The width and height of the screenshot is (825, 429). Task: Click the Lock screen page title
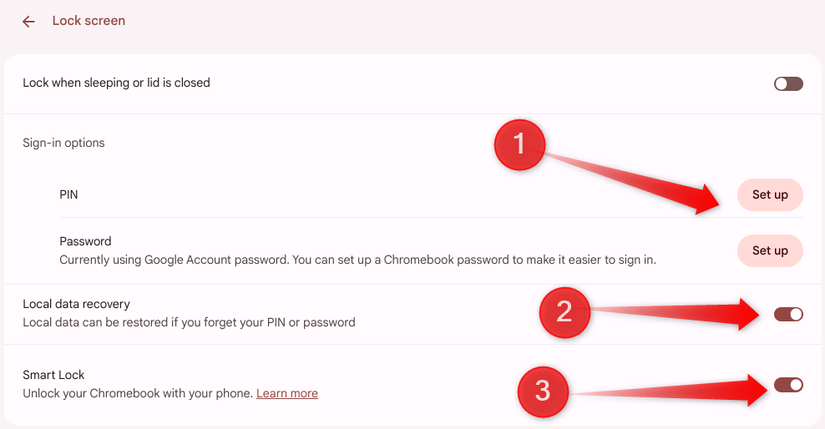pyautogui.click(x=89, y=21)
